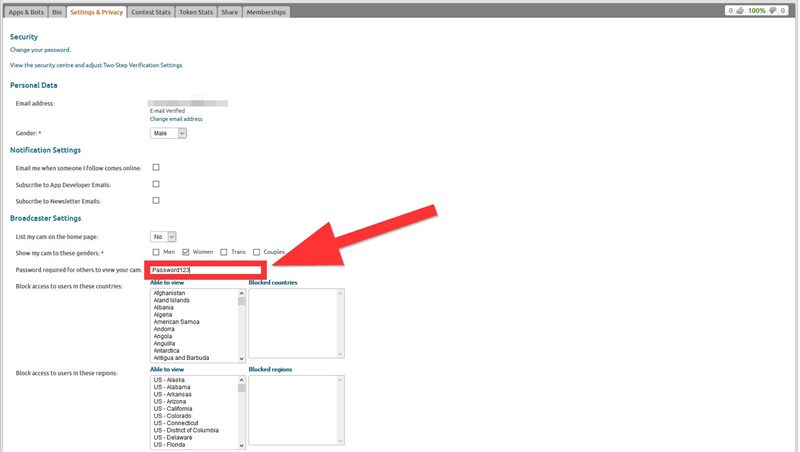Screen dimensions: 800x452
Task: Open the Memberships tab
Action: (x=266, y=12)
